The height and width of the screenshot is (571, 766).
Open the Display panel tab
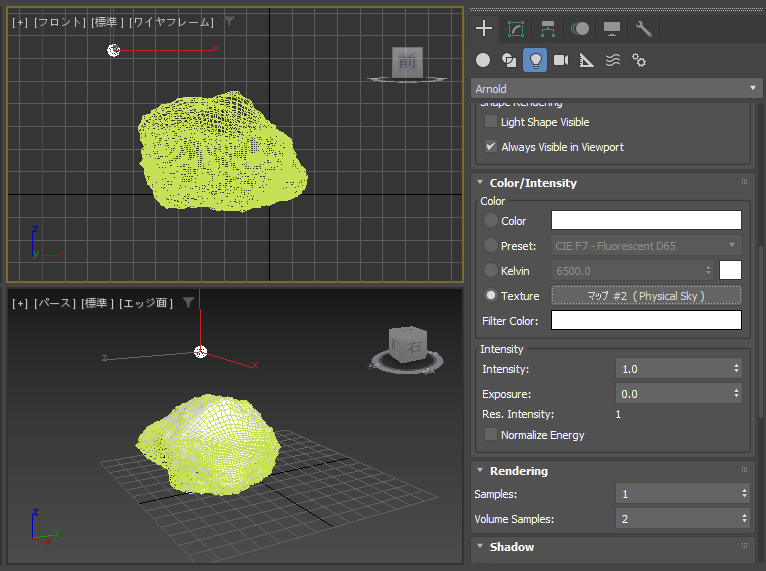(612, 29)
